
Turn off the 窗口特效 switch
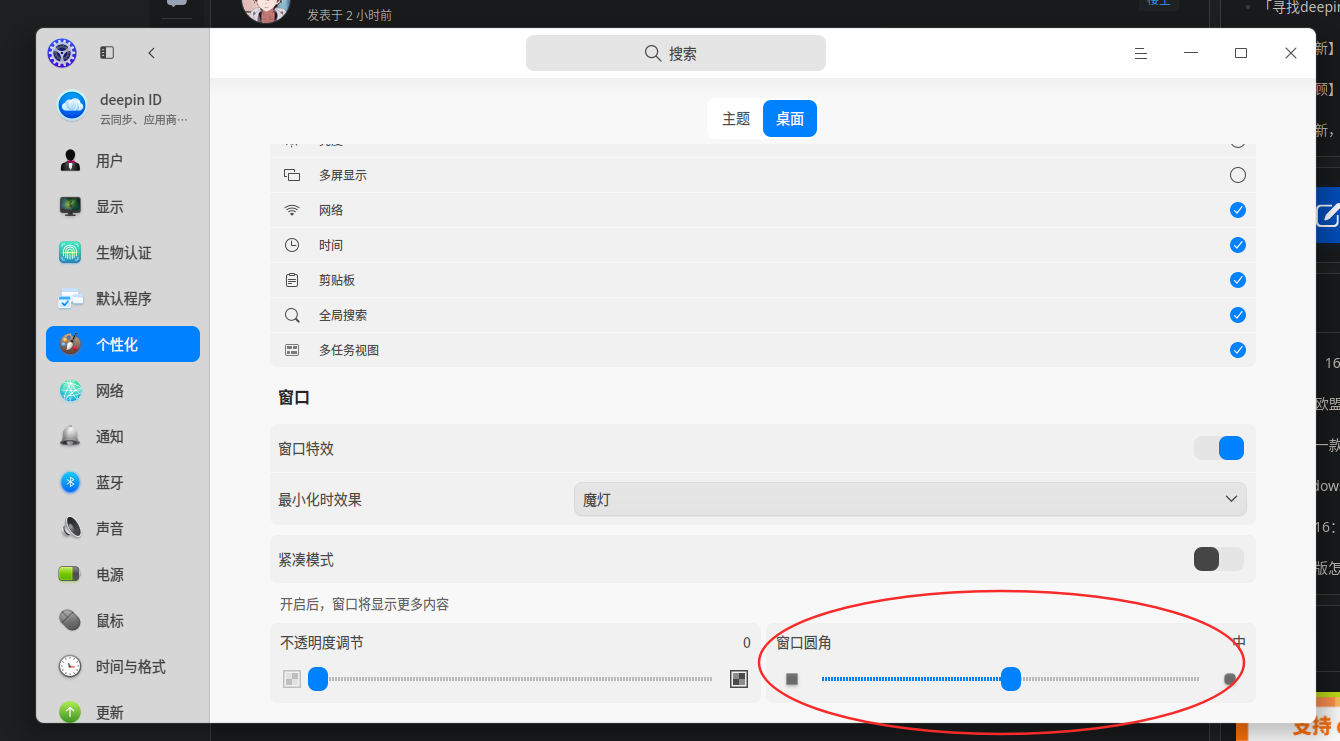[1219, 448]
